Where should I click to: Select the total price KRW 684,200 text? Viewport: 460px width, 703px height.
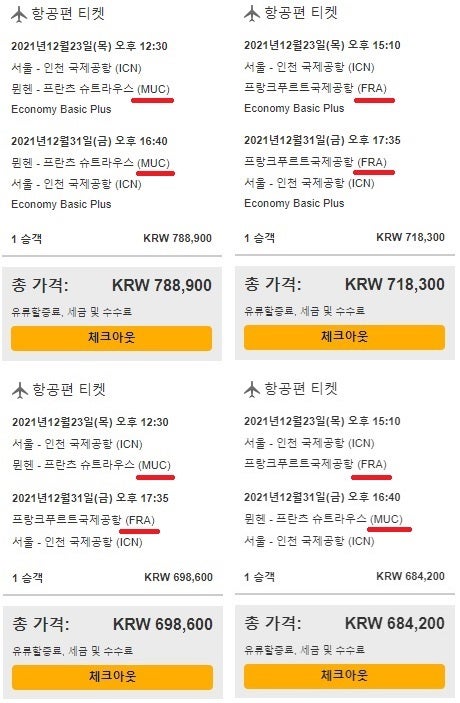click(395, 623)
